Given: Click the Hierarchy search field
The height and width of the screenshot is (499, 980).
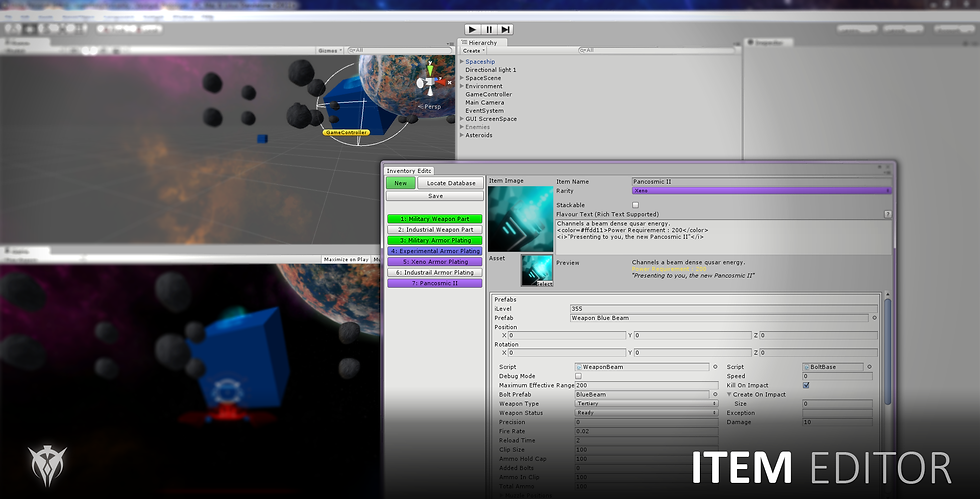Looking at the screenshot, I should point(656,51).
